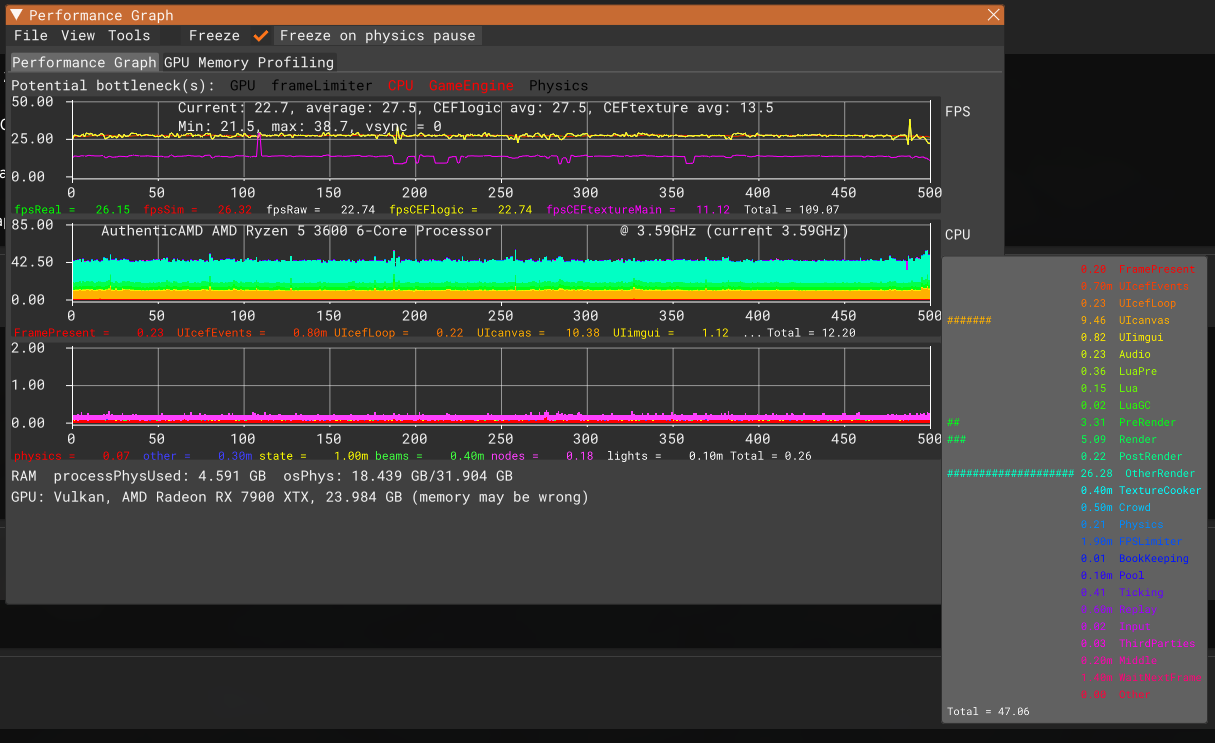Screen dimensions: 1215x743
Task: Click ThirdParties legend entry
Action: point(1137,644)
